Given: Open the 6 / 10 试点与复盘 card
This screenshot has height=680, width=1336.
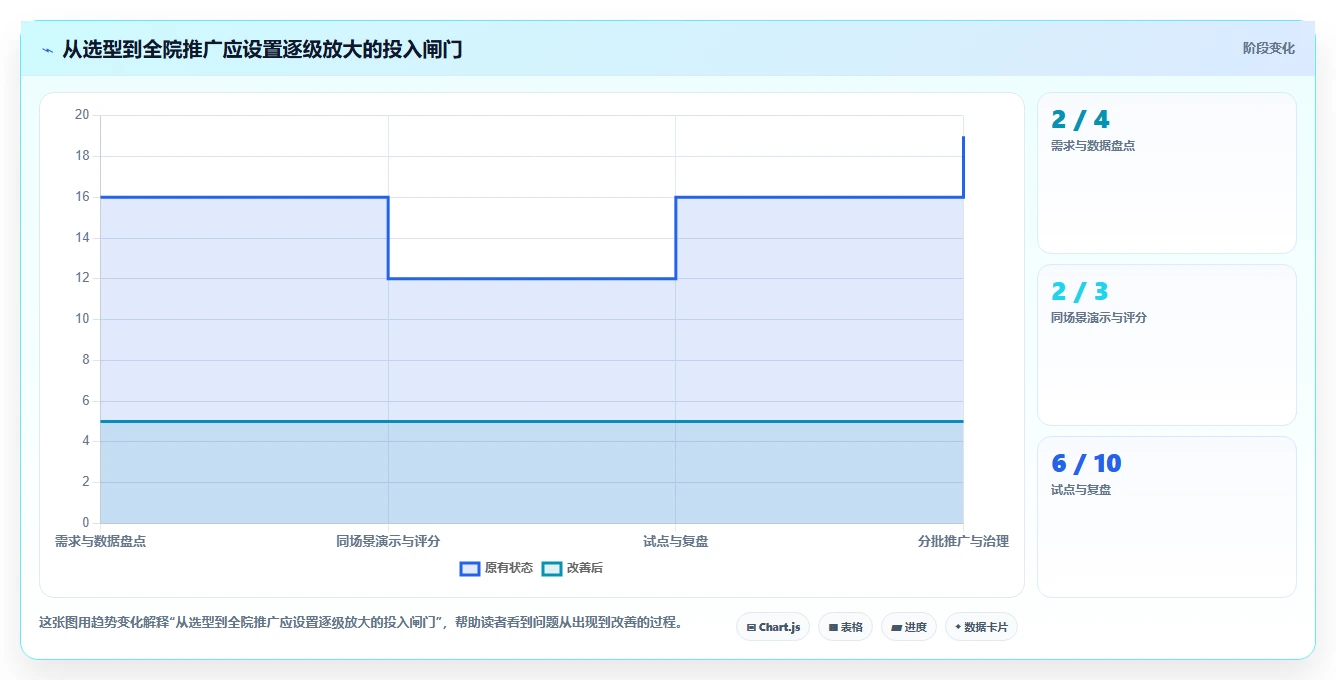Looking at the screenshot, I should pyautogui.click(x=1167, y=517).
